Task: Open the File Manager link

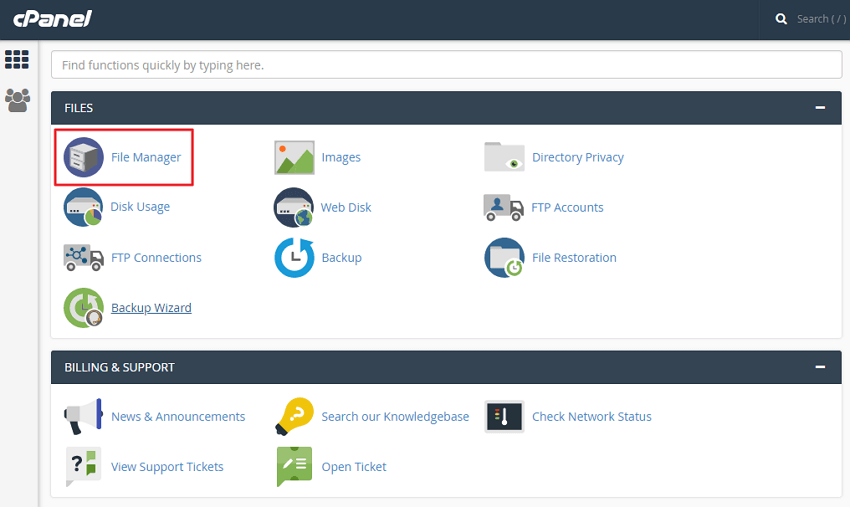Action: coord(146,157)
